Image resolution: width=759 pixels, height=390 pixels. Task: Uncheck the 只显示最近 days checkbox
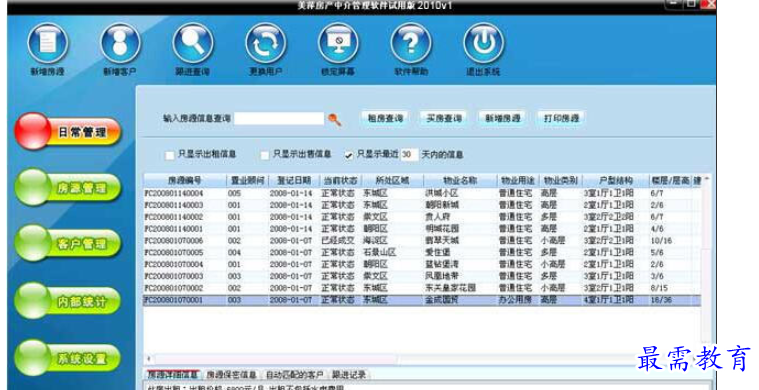[349, 155]
